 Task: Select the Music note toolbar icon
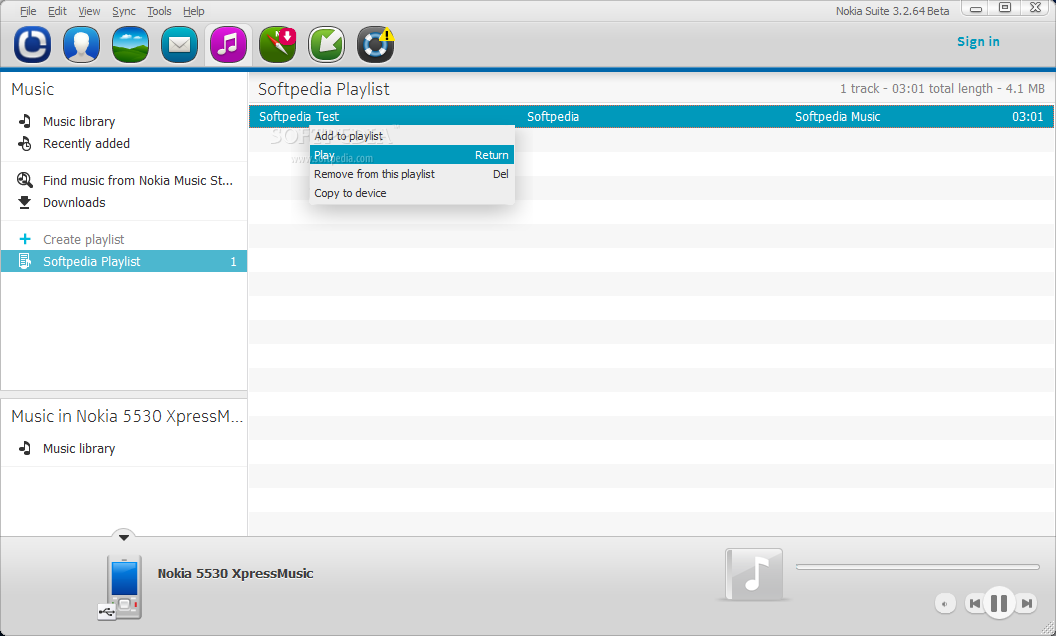tap(228, 44)
